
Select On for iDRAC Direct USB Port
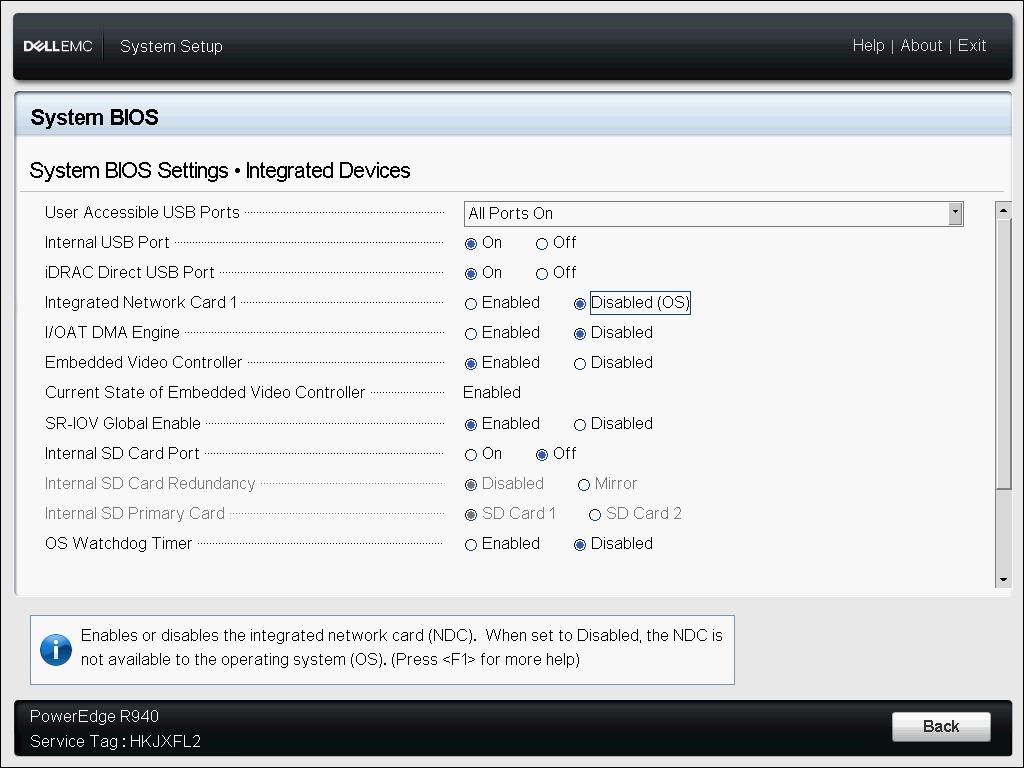point(471,272)
